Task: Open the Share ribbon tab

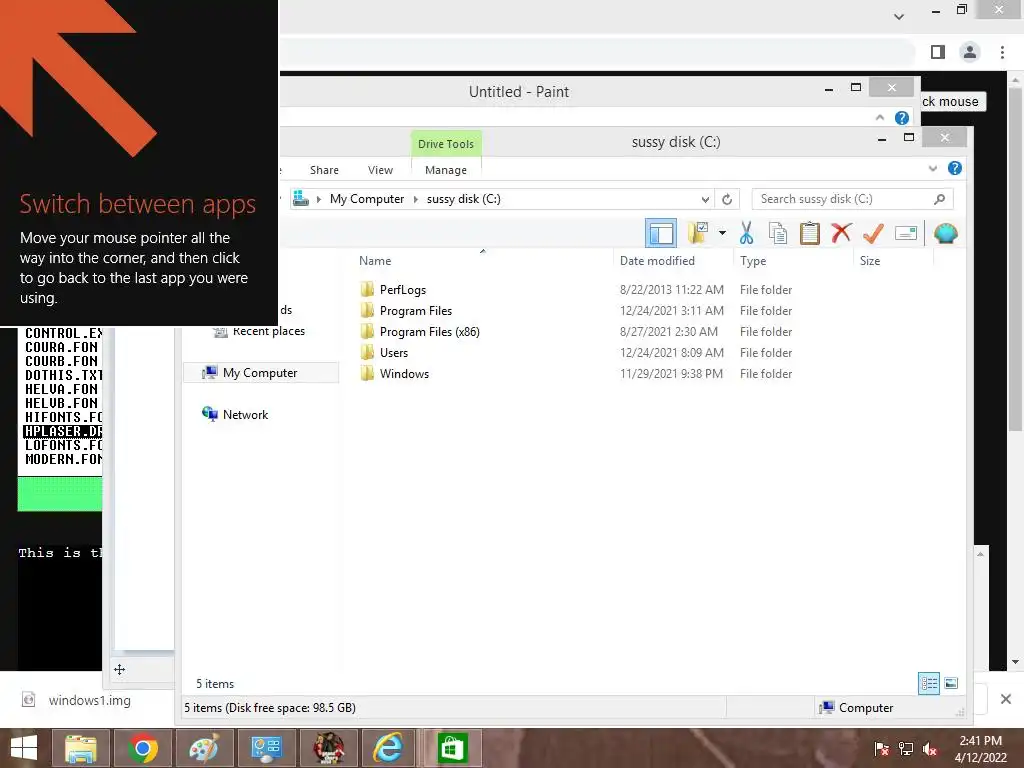Action: tap(324, 170)
